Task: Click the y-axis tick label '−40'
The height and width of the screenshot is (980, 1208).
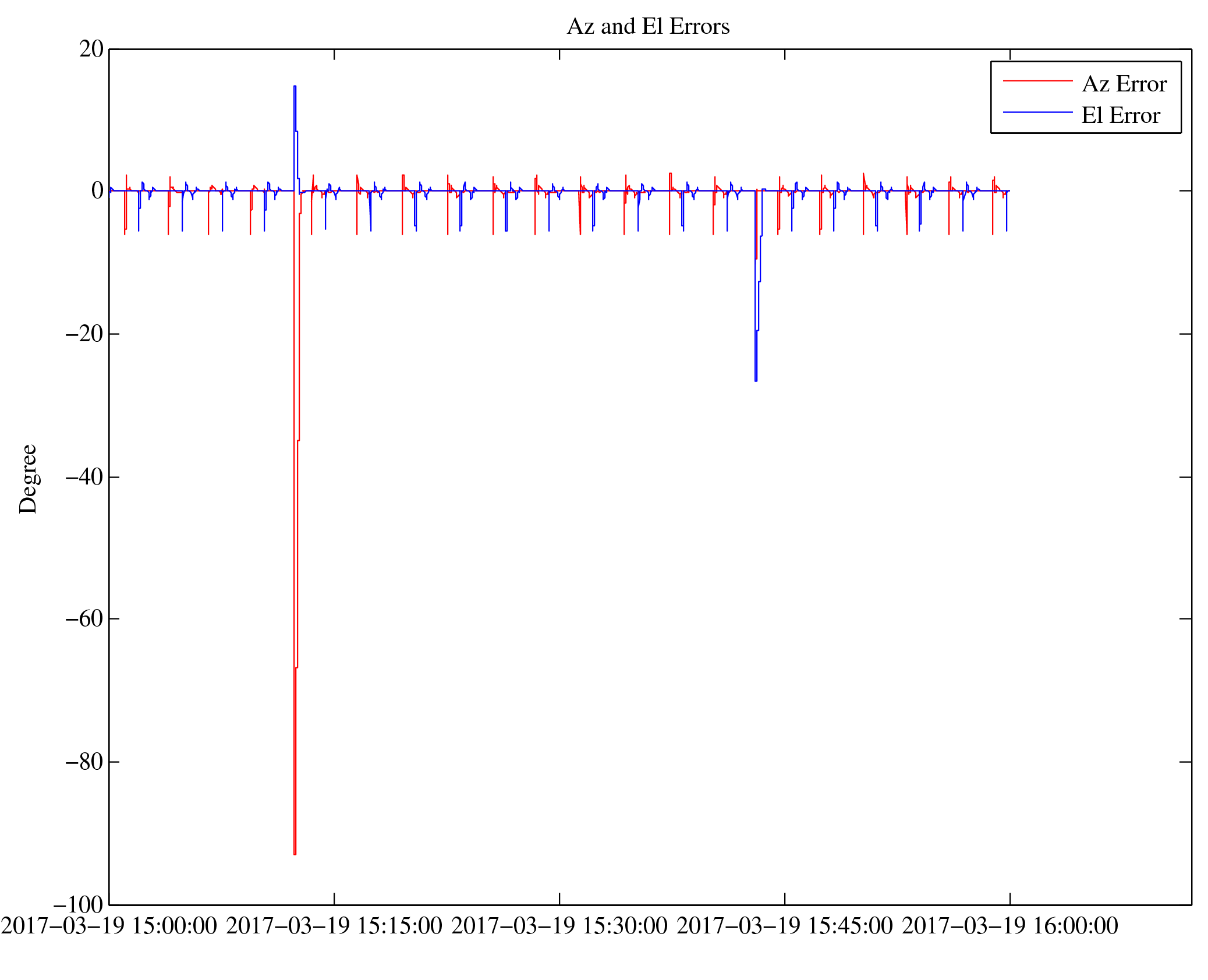Action: (x=84, y=476)
